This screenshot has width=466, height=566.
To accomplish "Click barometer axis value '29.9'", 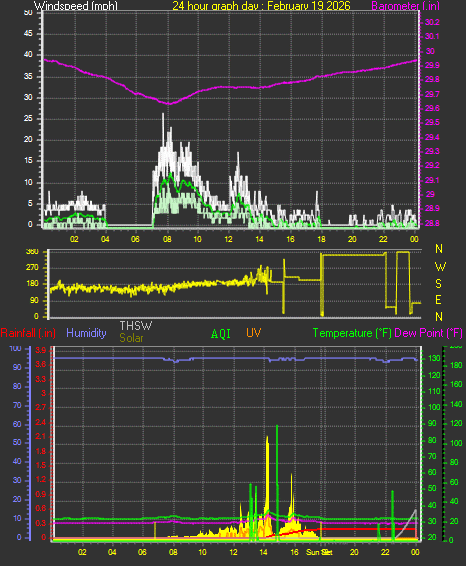I will [432, 65].
